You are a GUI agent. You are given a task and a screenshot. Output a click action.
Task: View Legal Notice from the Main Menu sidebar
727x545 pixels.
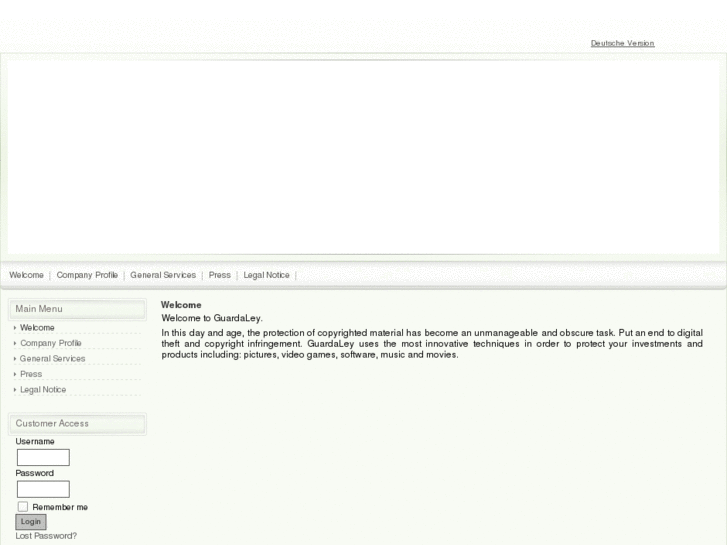point(43,390)
